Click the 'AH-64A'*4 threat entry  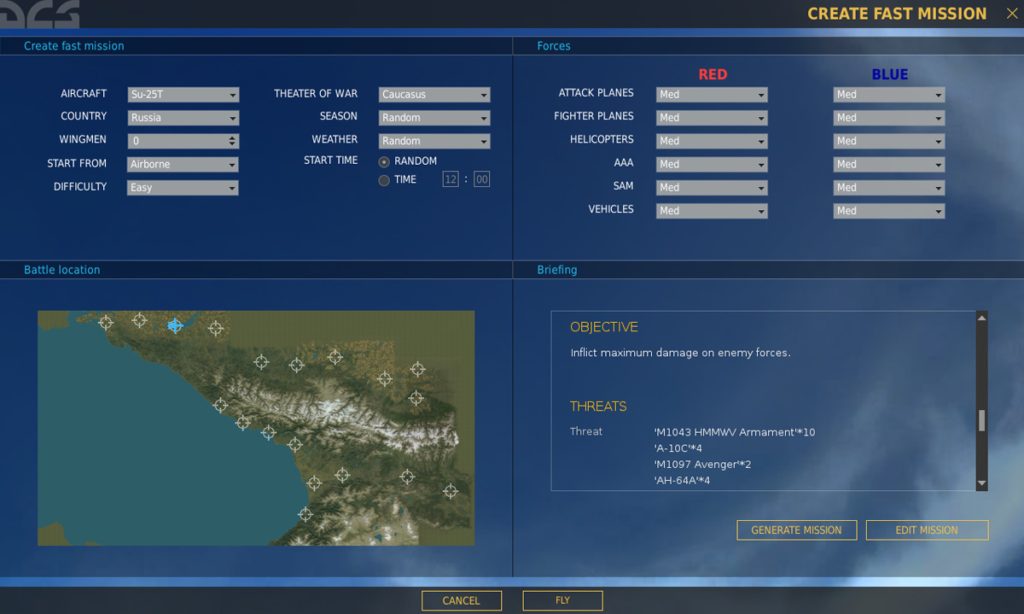pyautogui.click(x=682, y=481)
